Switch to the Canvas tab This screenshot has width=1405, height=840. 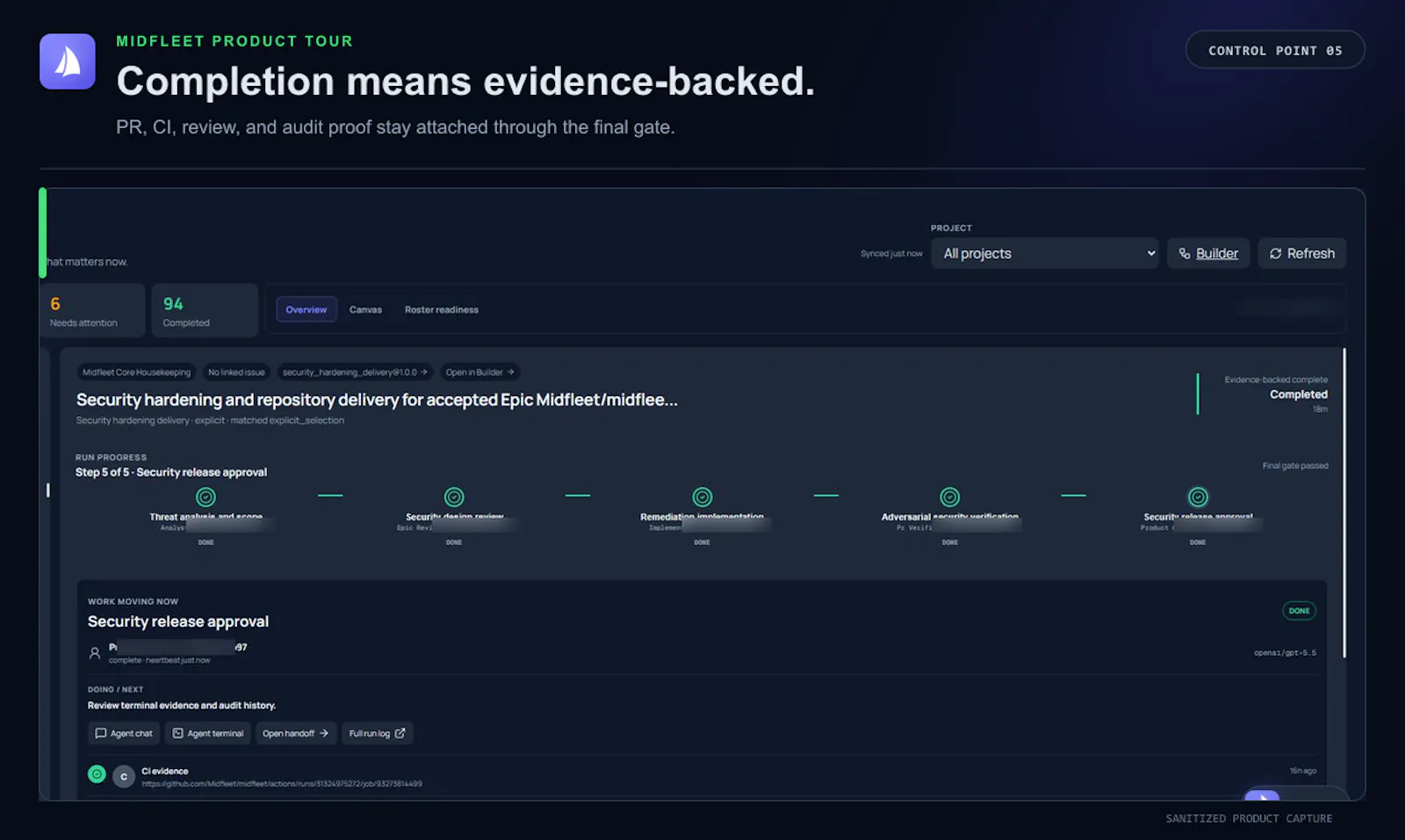point(365,310)
